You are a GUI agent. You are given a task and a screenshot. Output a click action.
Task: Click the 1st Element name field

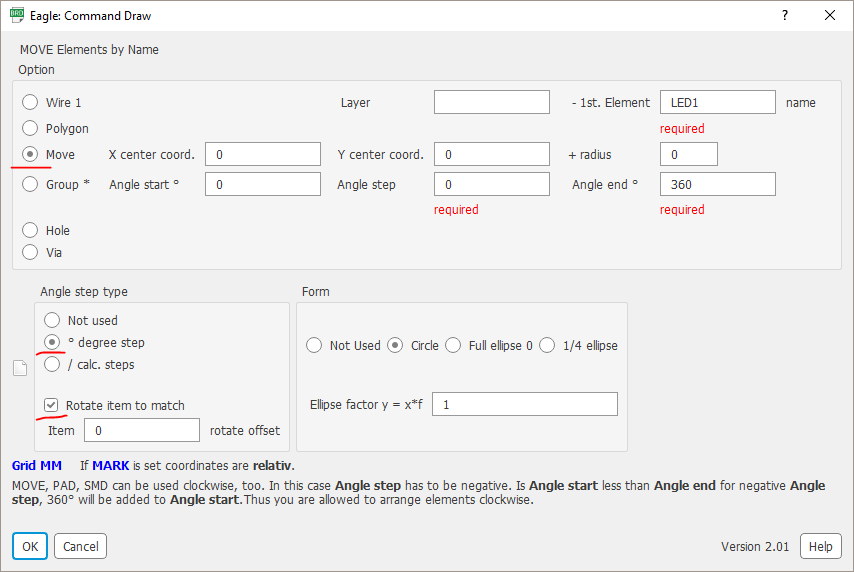[x=717, y=102]
